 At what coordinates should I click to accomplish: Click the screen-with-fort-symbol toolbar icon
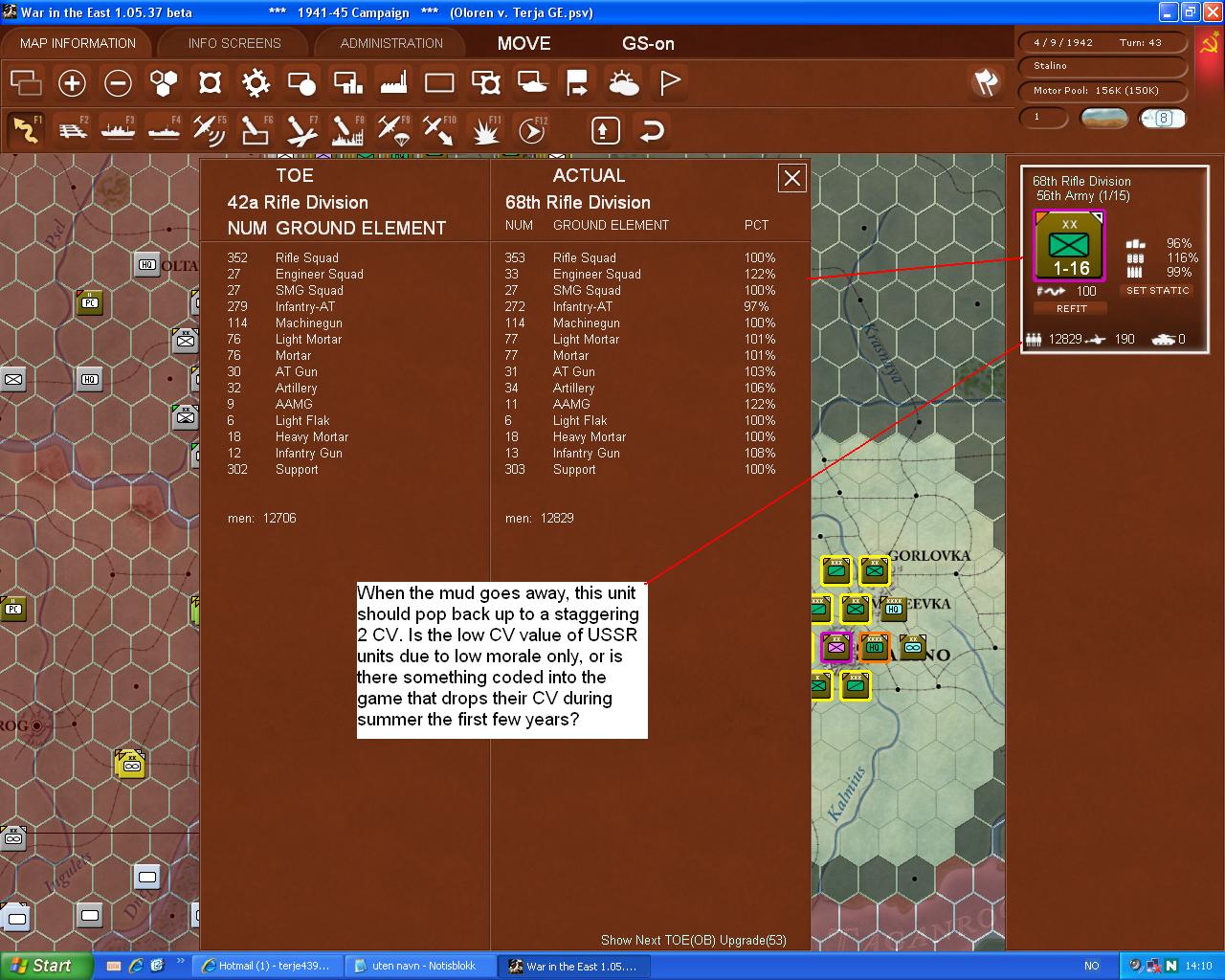tap(485, 83)
